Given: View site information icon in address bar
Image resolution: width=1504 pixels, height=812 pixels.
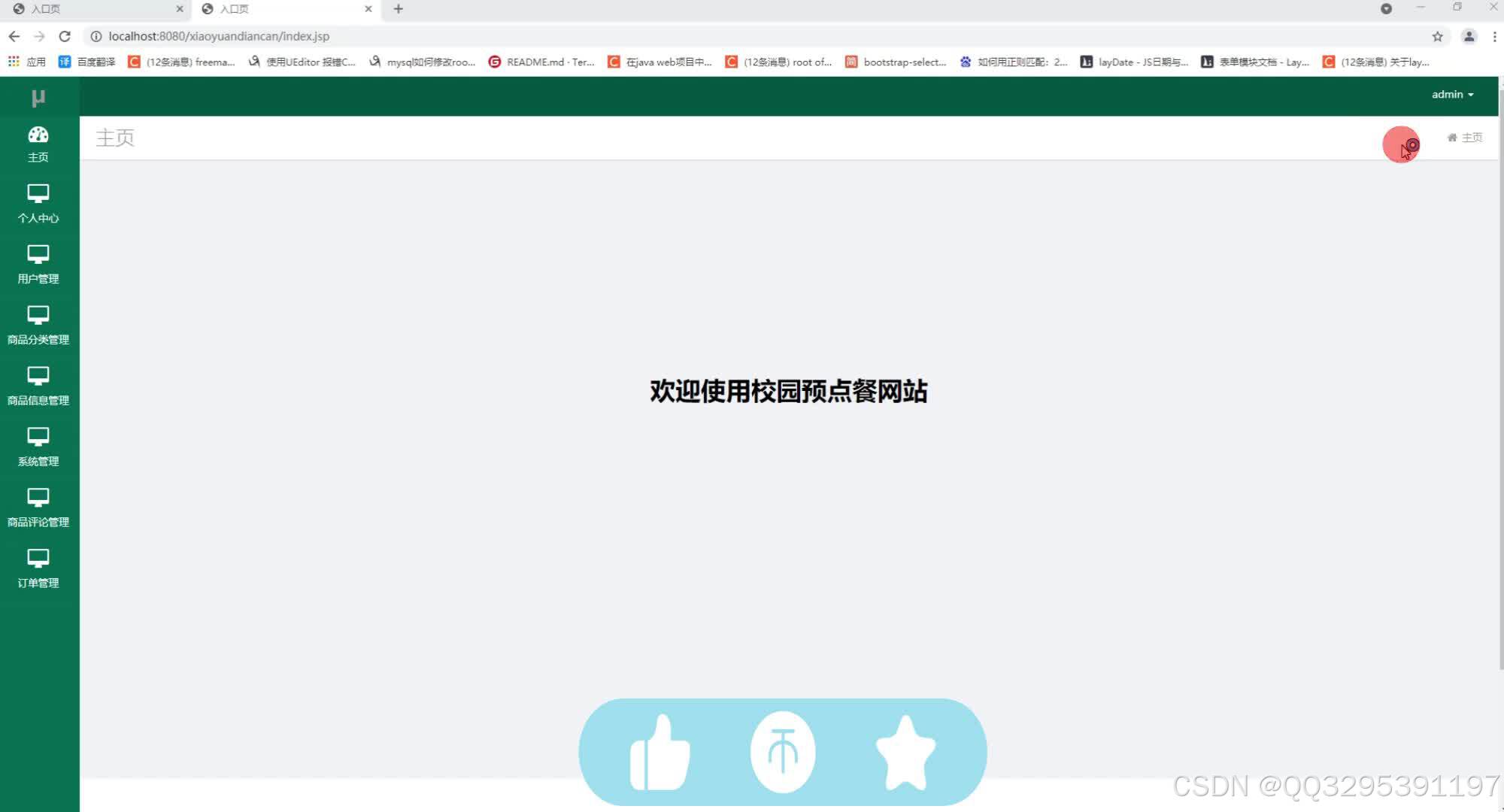Looking at the screenshot, I should point(96,36).
